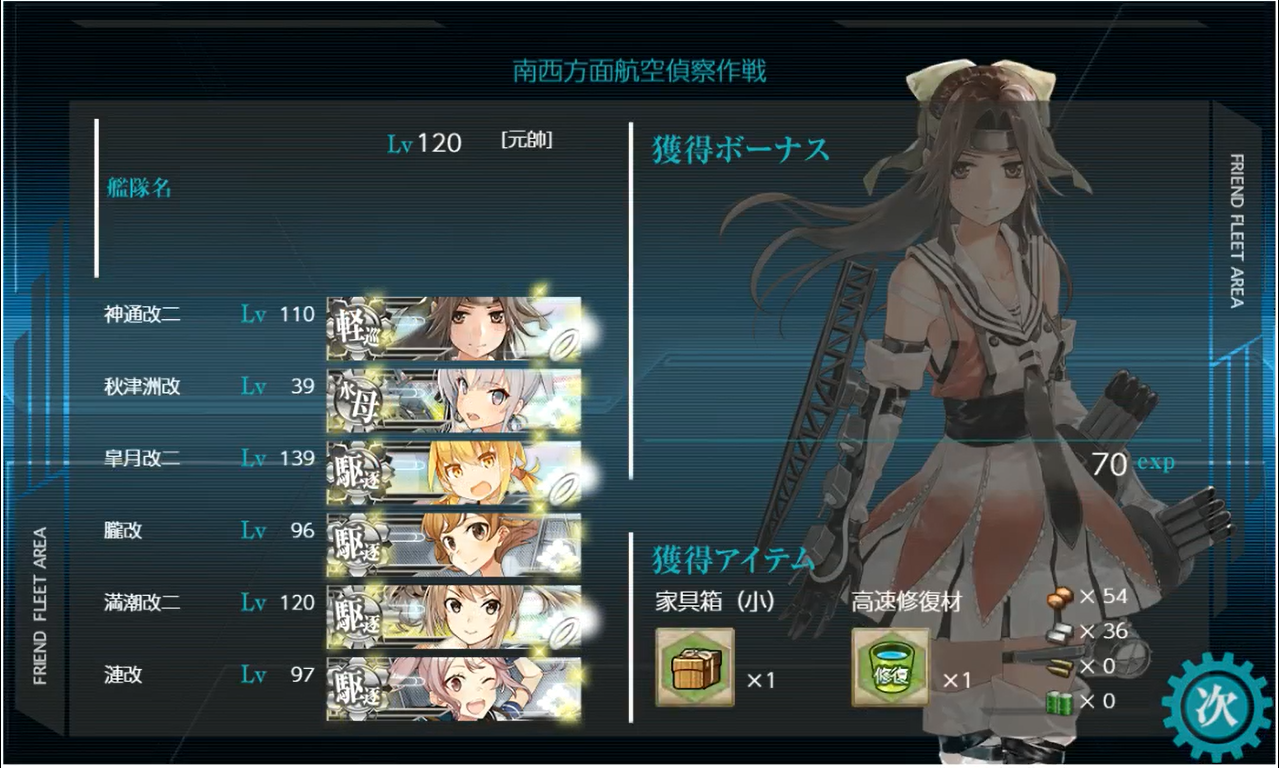The height and width of the screenshot is (768, 1279).
Task: Click the ammo resource icon beside ×0
Action: (x=1061, y=667)
